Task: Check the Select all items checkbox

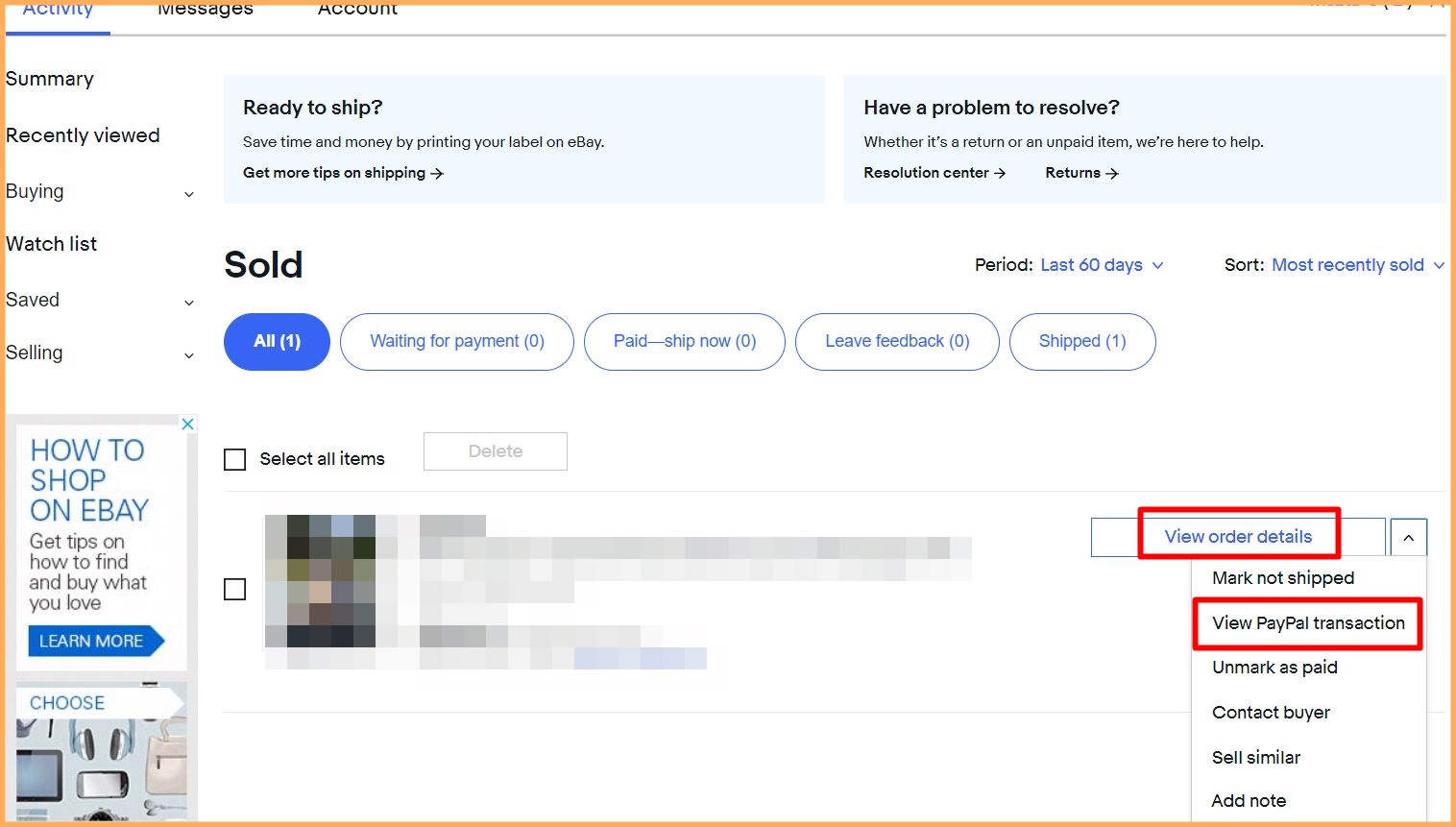Action: pos(234,459)
